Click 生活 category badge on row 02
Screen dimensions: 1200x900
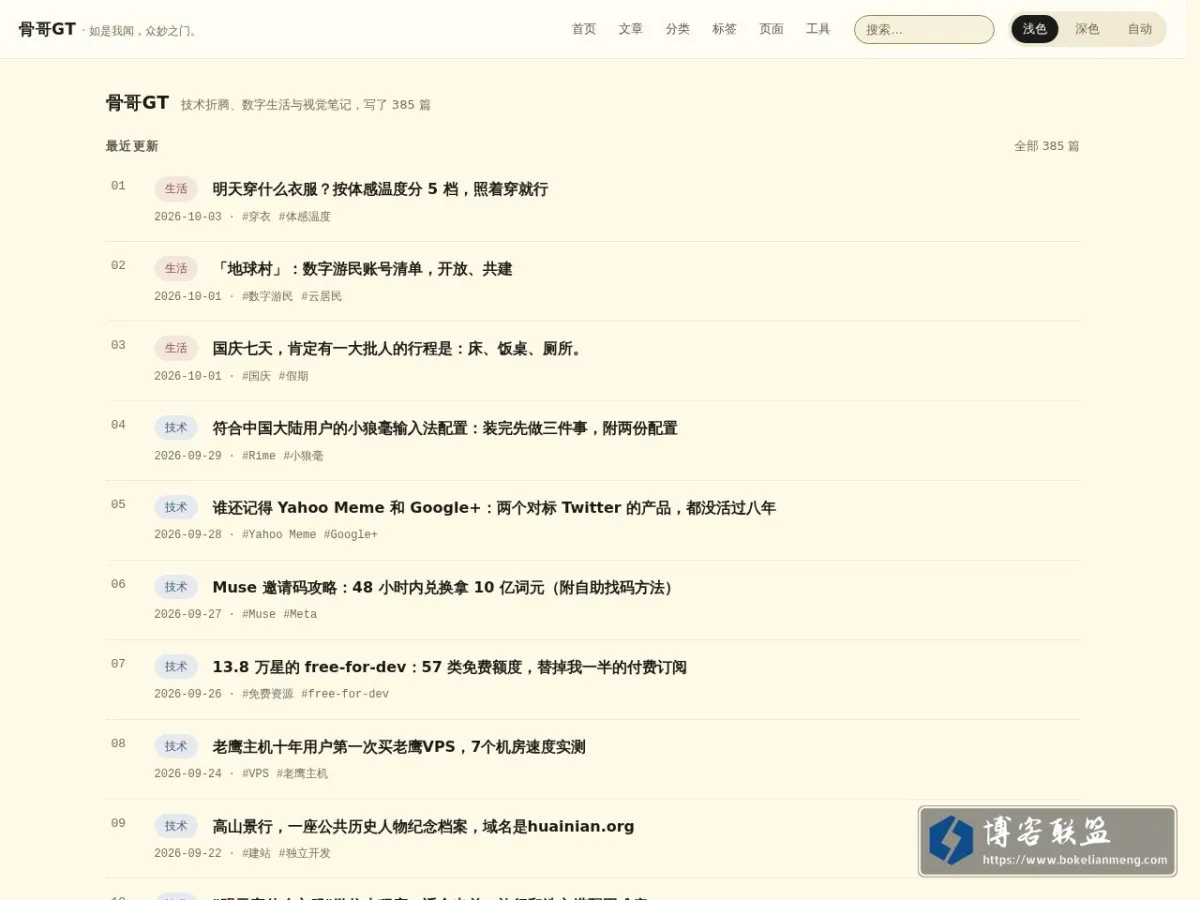point(176,268)
